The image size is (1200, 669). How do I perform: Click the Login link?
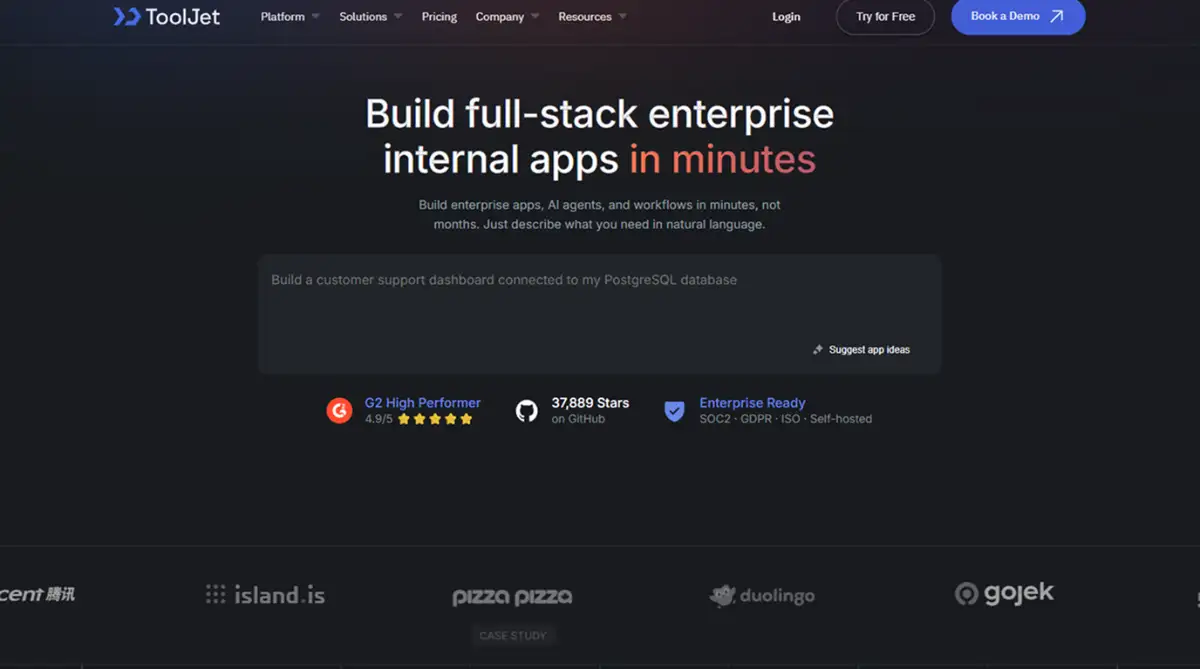pos(786,17)
